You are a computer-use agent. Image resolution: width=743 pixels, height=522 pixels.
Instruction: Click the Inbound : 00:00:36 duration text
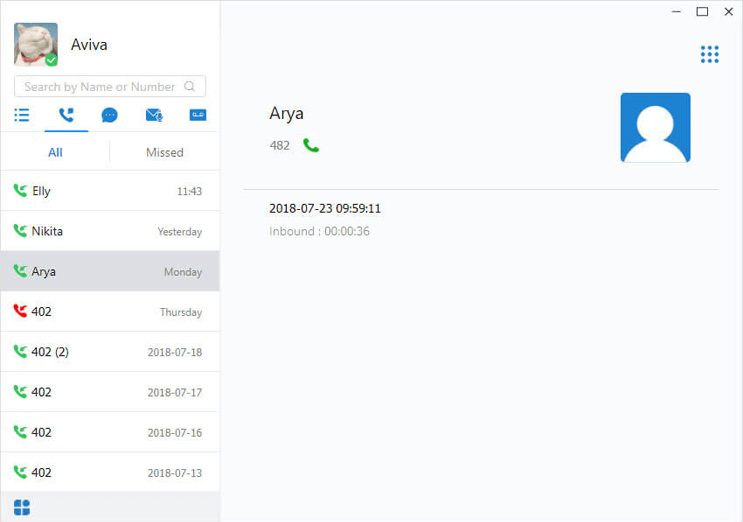pyautogui.click(x=319, y=231)
